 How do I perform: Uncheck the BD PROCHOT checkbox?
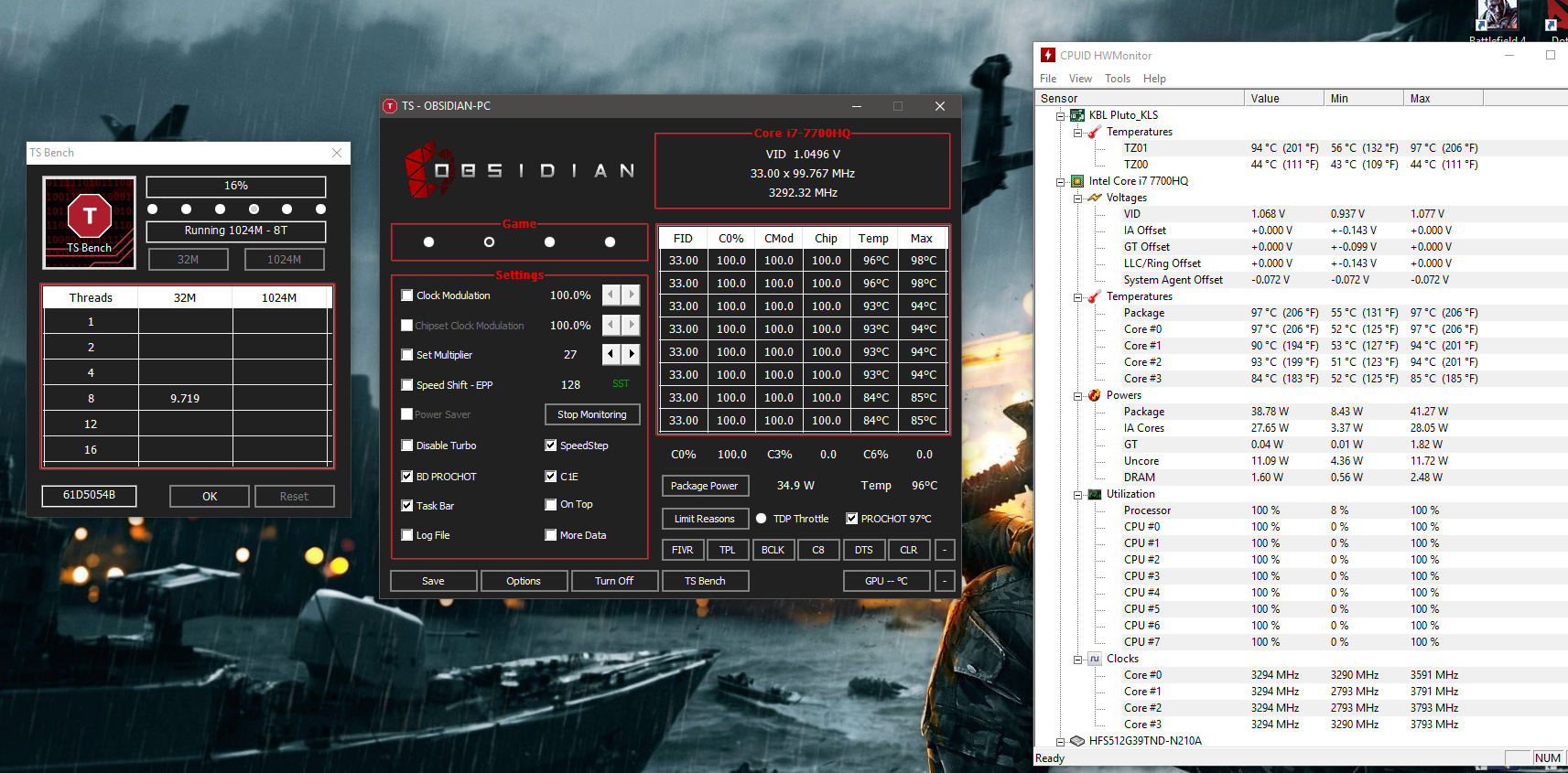pos(407,477)
